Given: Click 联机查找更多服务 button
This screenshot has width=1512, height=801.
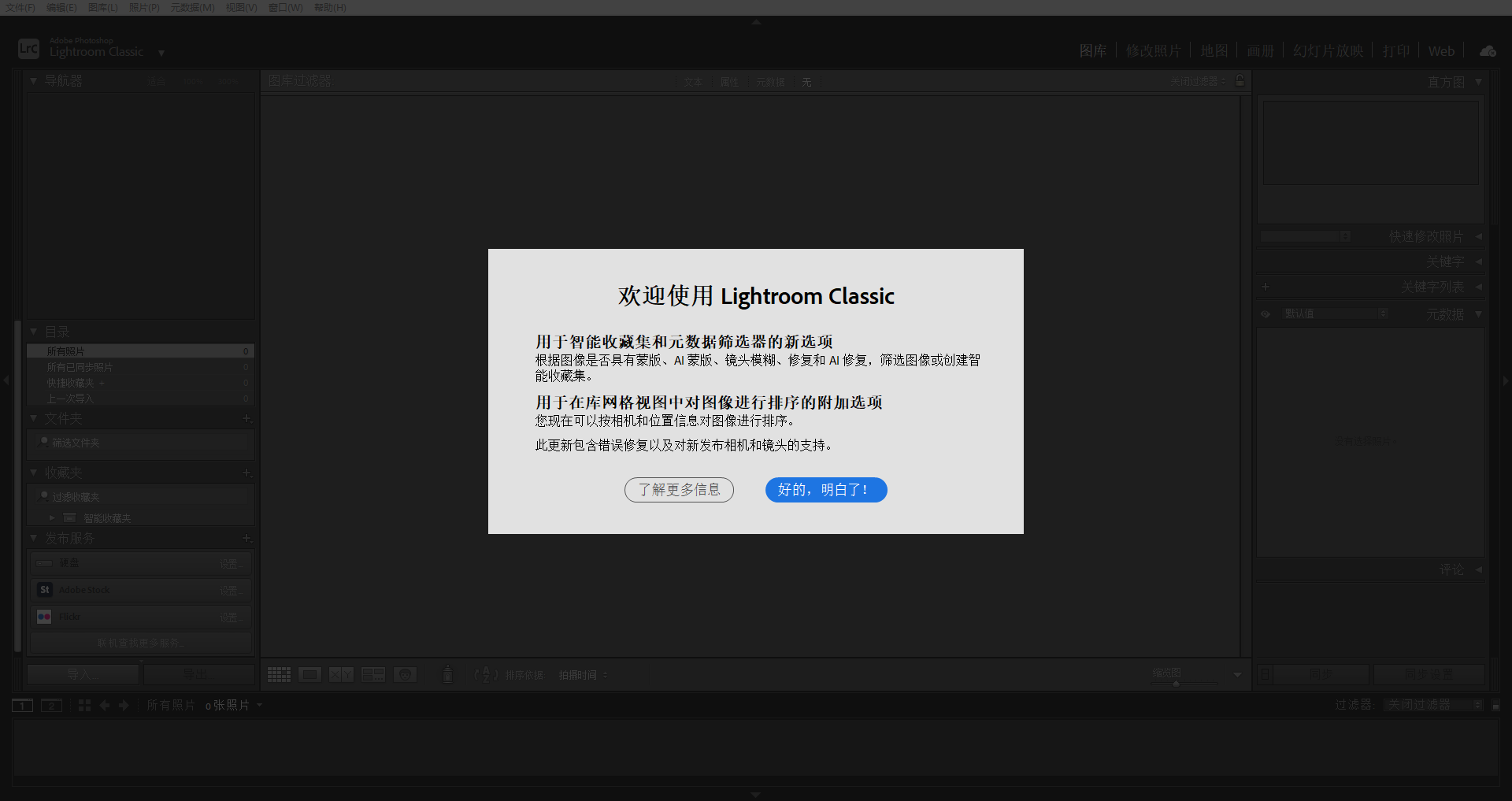Looking at the screenshot, I should pyautogui.click(x=140, y=643).
